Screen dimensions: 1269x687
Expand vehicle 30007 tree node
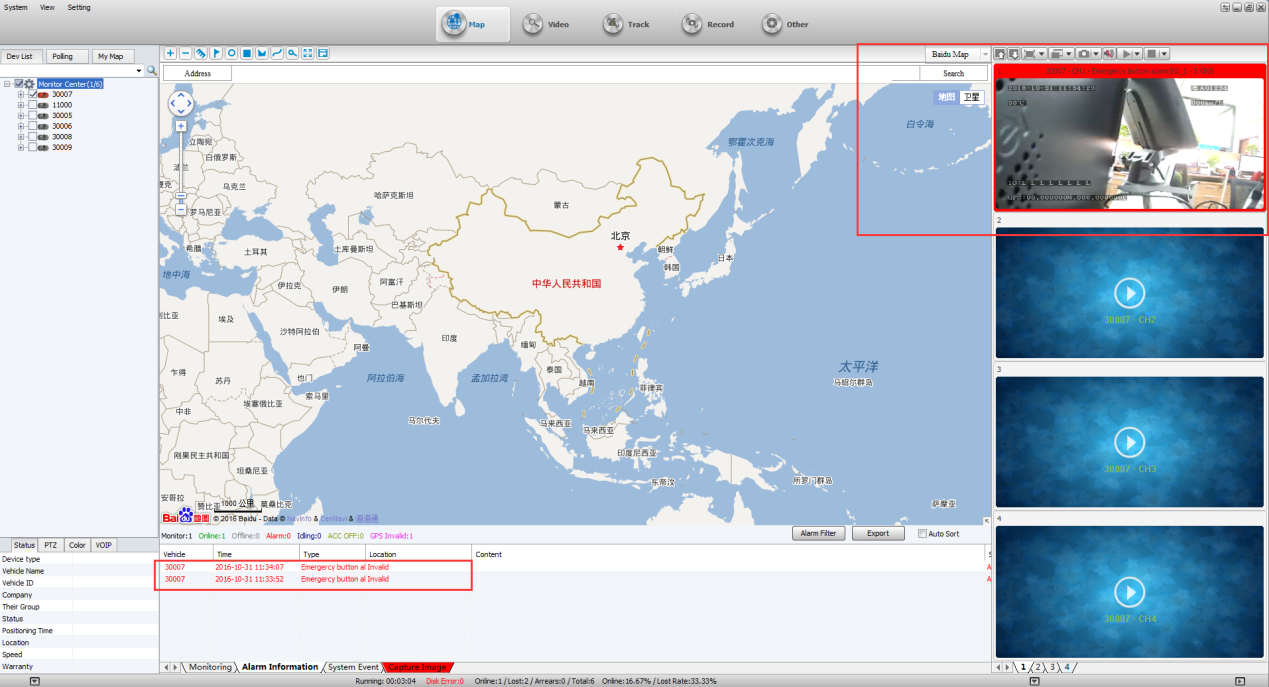click(21, 94)
